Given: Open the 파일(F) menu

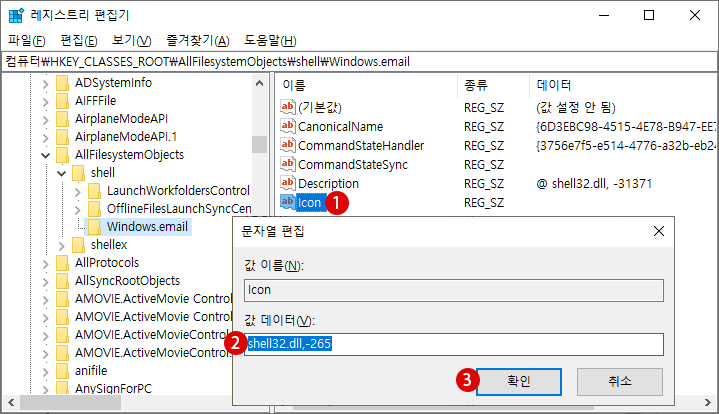Looking at the screenshot, I should point(27,41).
